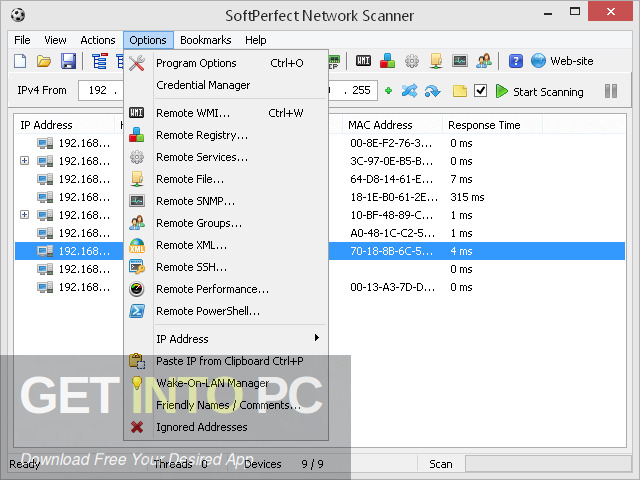
Task: Open the Help menu
Action: 256,40
